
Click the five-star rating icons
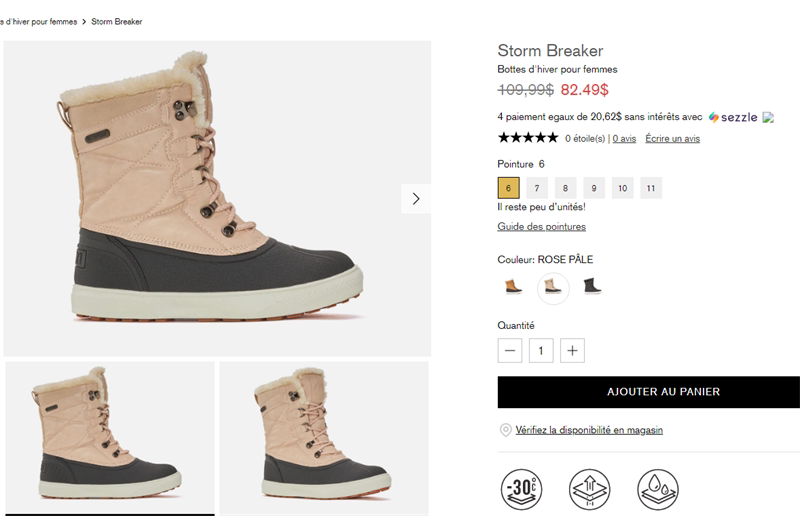(x=528, y=138)
